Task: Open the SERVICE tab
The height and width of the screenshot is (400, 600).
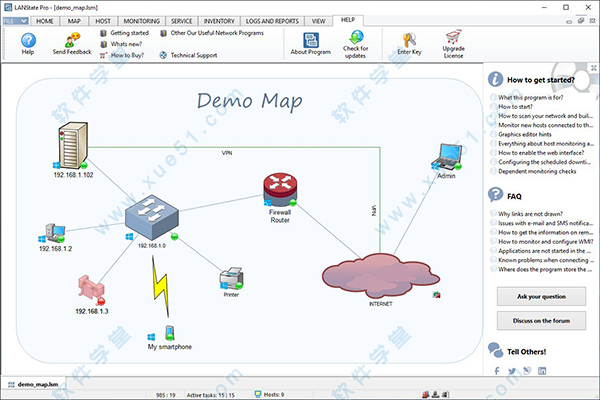Action: [181, 21]
